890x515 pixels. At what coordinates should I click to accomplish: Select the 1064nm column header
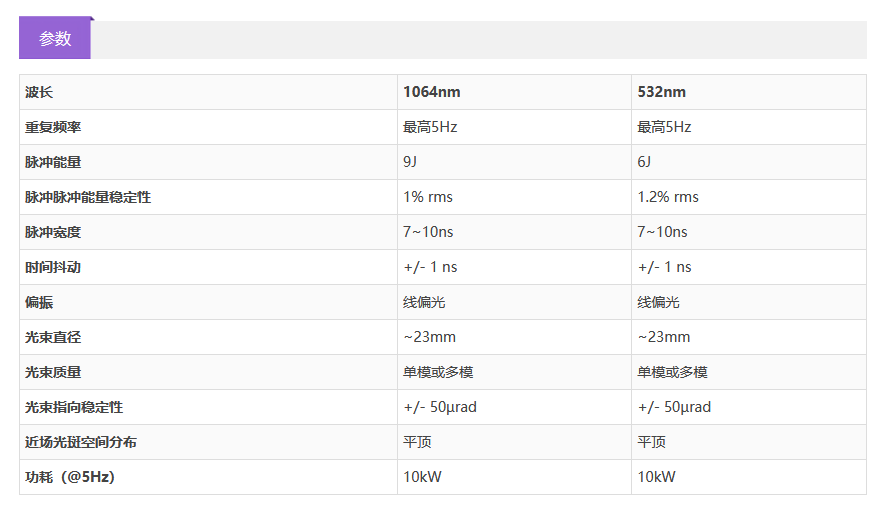tap(432, 92)
